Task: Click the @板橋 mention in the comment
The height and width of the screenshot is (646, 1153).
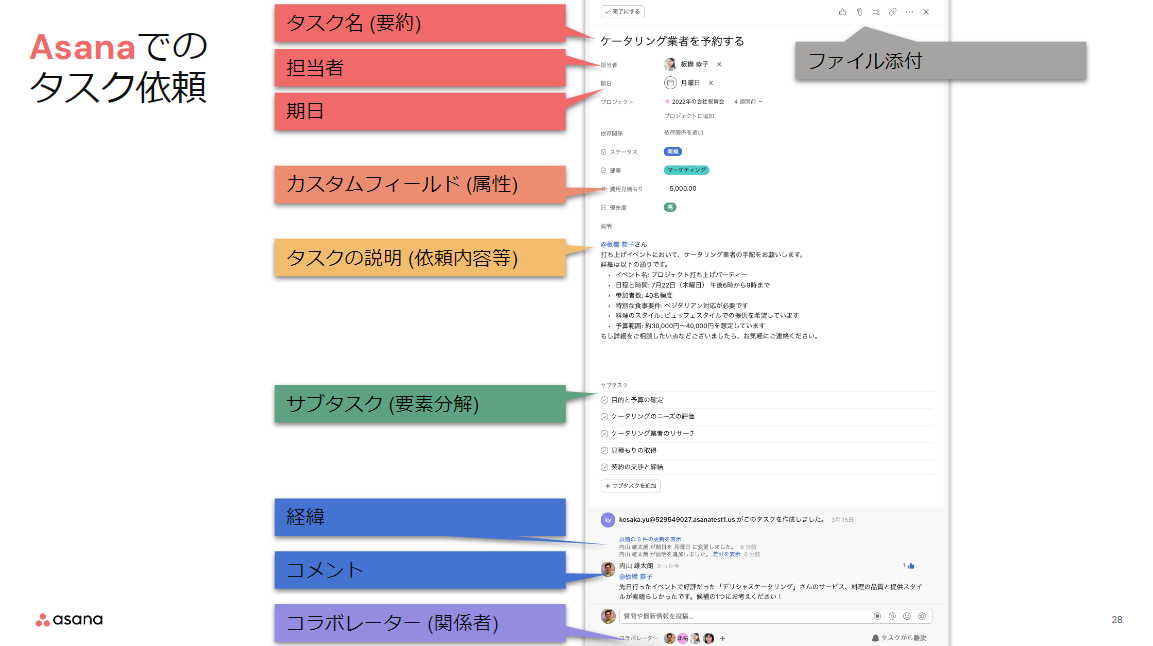Action: pos(636,577)
